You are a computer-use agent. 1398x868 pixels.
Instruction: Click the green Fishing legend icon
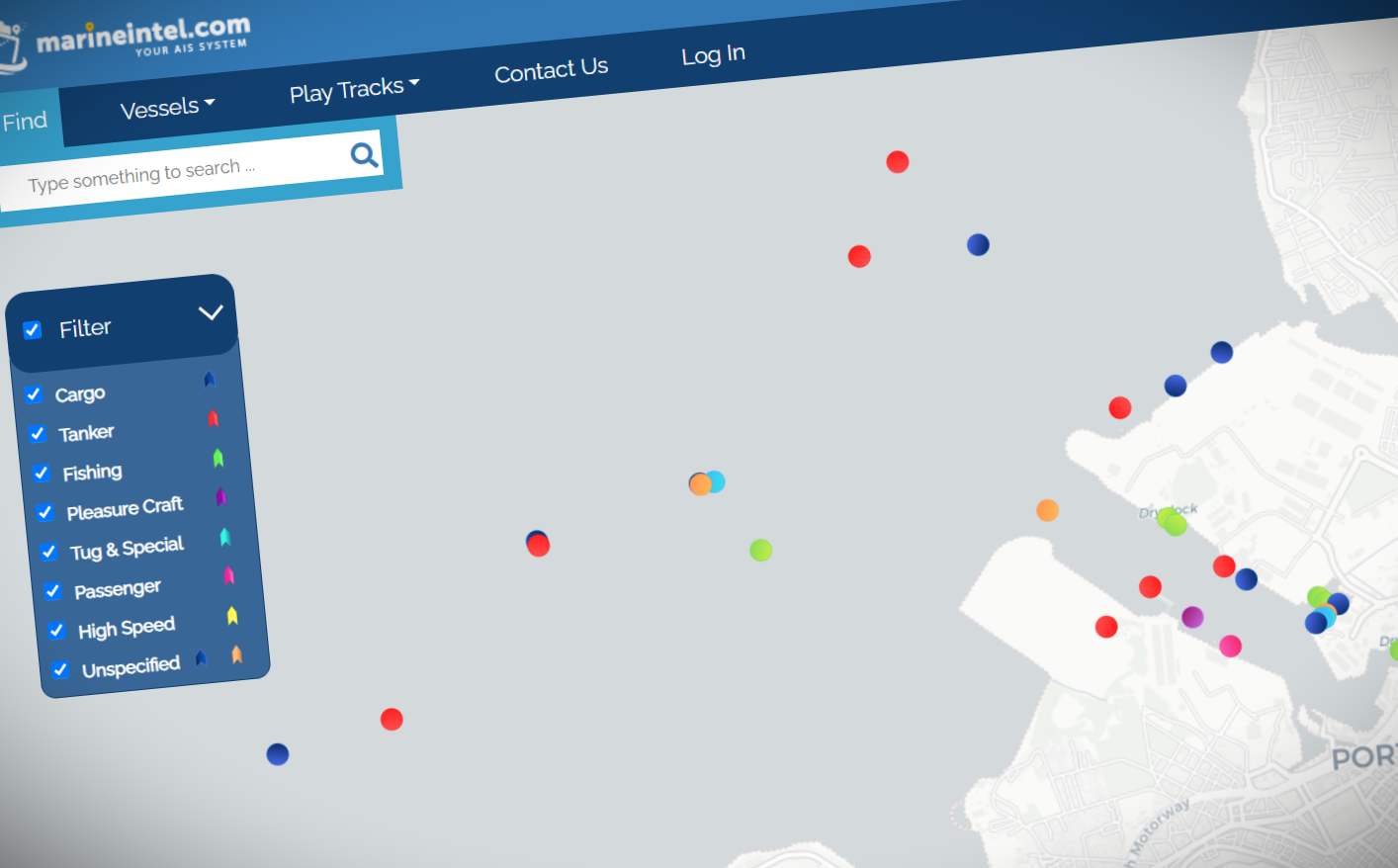point(218,458)
